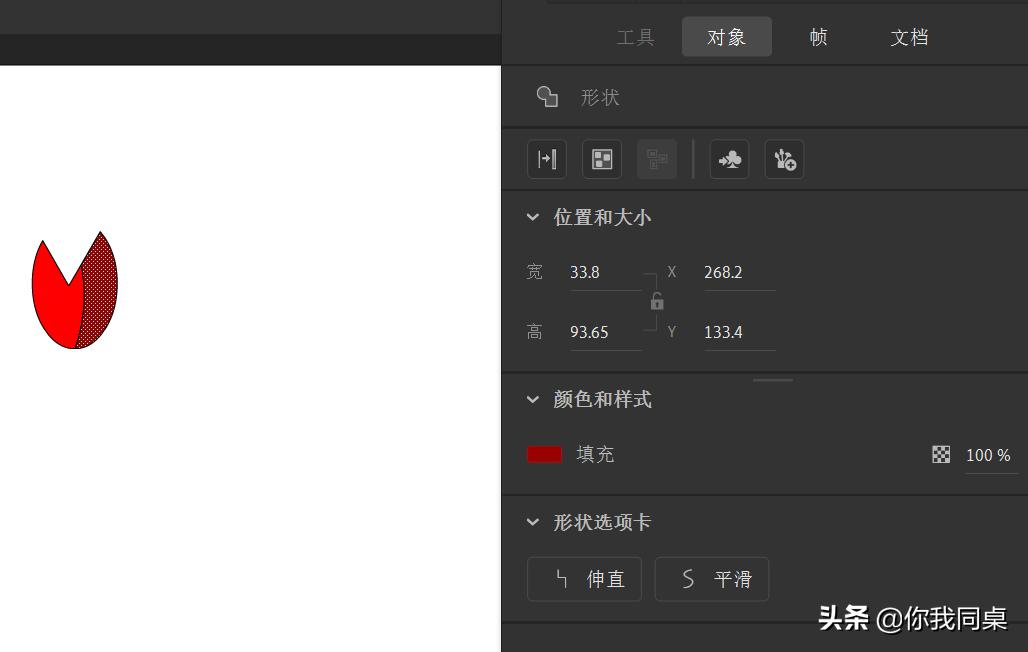Open the 帧 tab
The image size is (1028, 652).
(817, 37)
